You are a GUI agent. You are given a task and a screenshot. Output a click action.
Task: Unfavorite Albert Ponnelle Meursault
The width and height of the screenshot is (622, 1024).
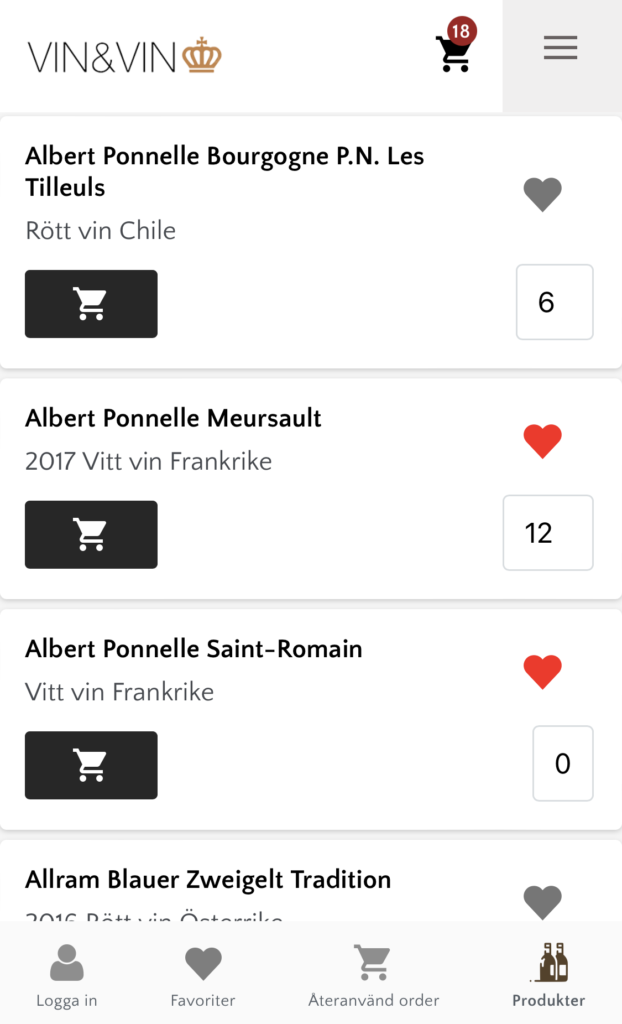[542, 440]
